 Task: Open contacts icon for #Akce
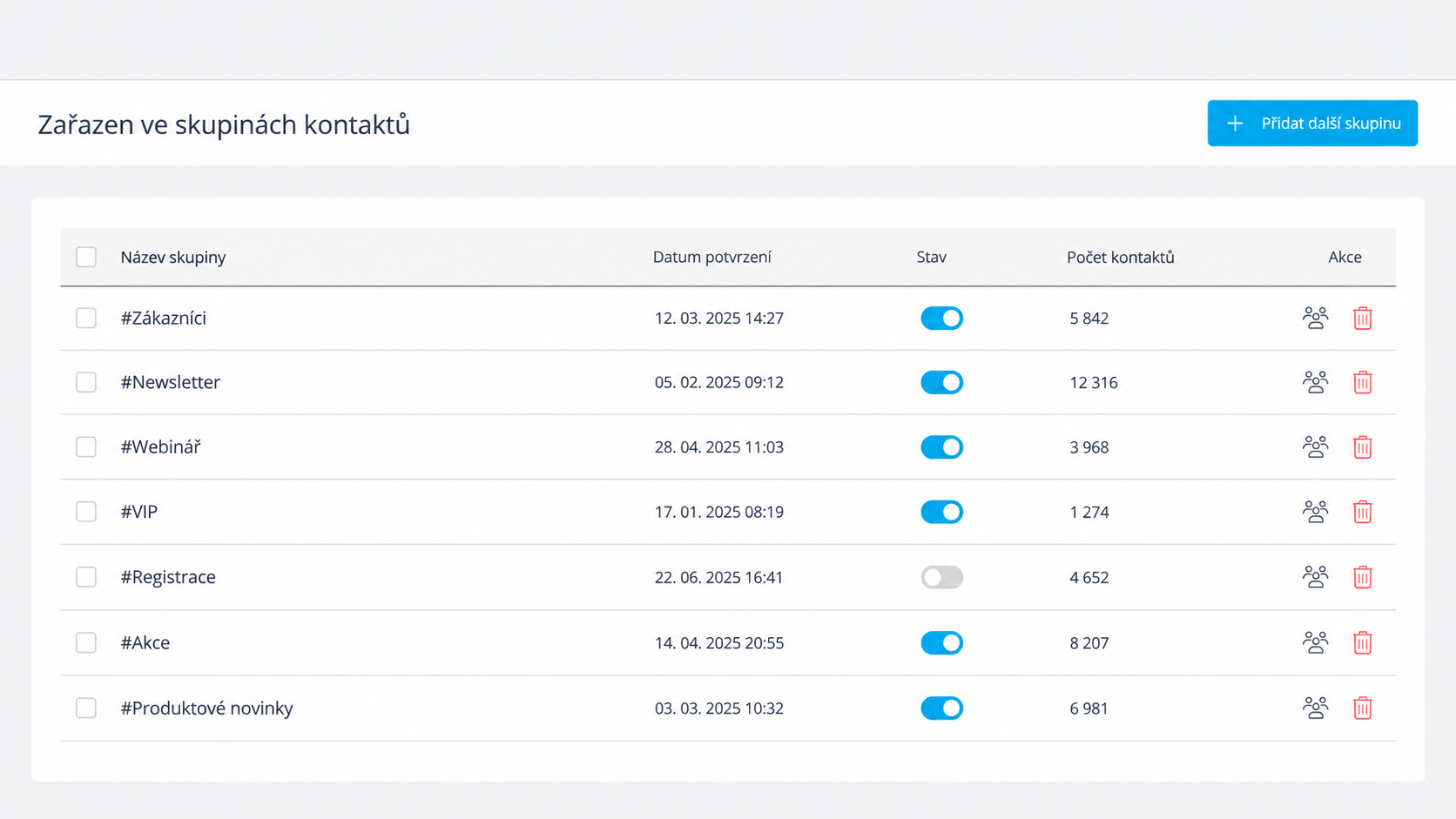pos(1315,642)
